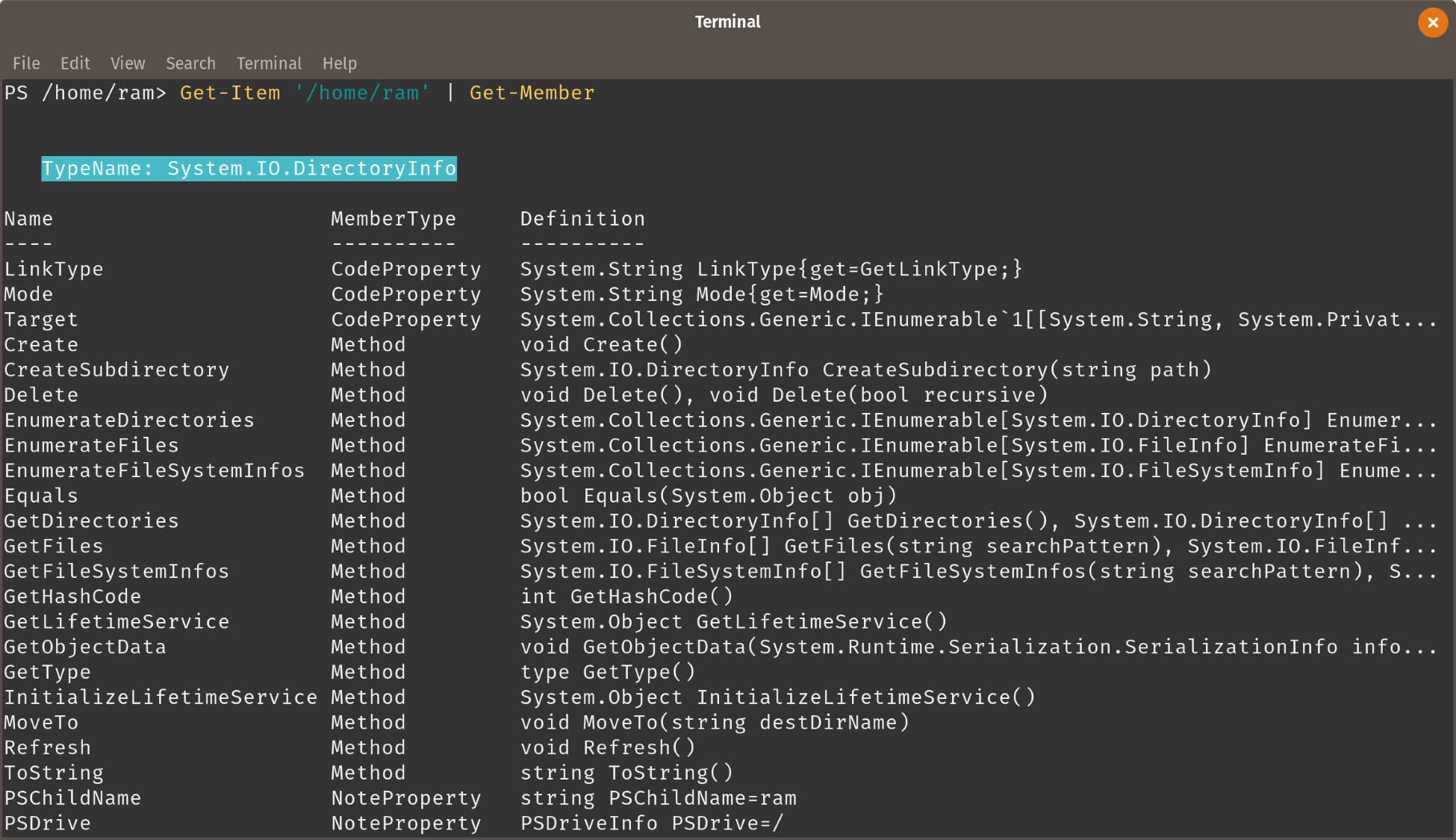Open the Edit menu
This screenshot has width=1456, height=840.
click(x=75, y=63)
